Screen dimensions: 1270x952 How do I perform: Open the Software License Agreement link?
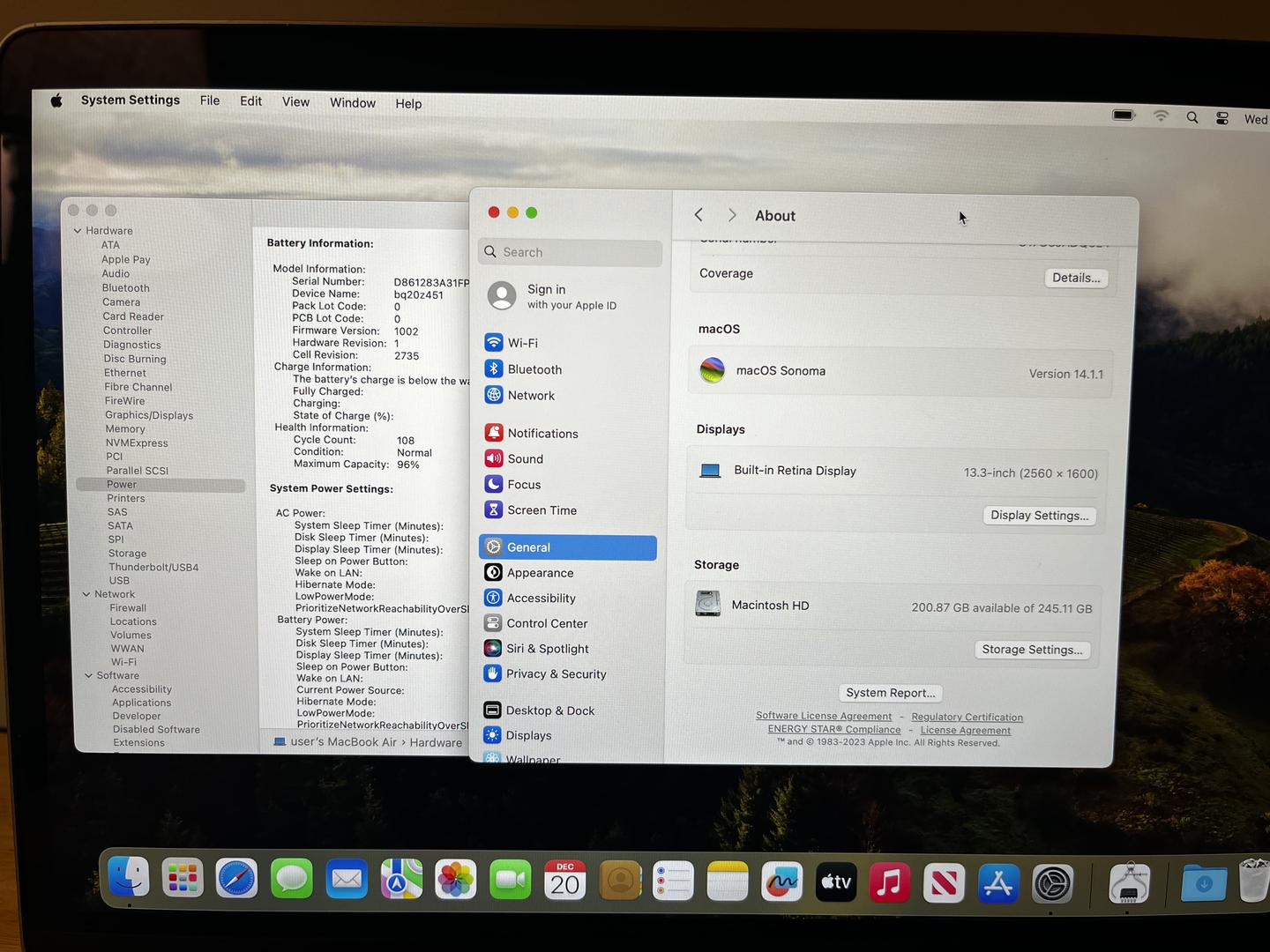pos(824,716)
